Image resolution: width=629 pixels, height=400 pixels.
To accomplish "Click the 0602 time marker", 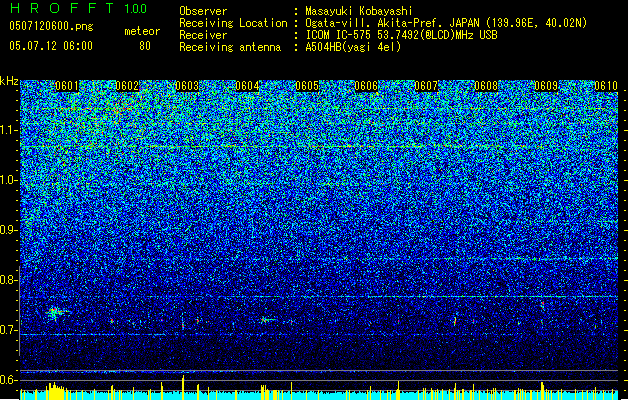I will [127, 86].
